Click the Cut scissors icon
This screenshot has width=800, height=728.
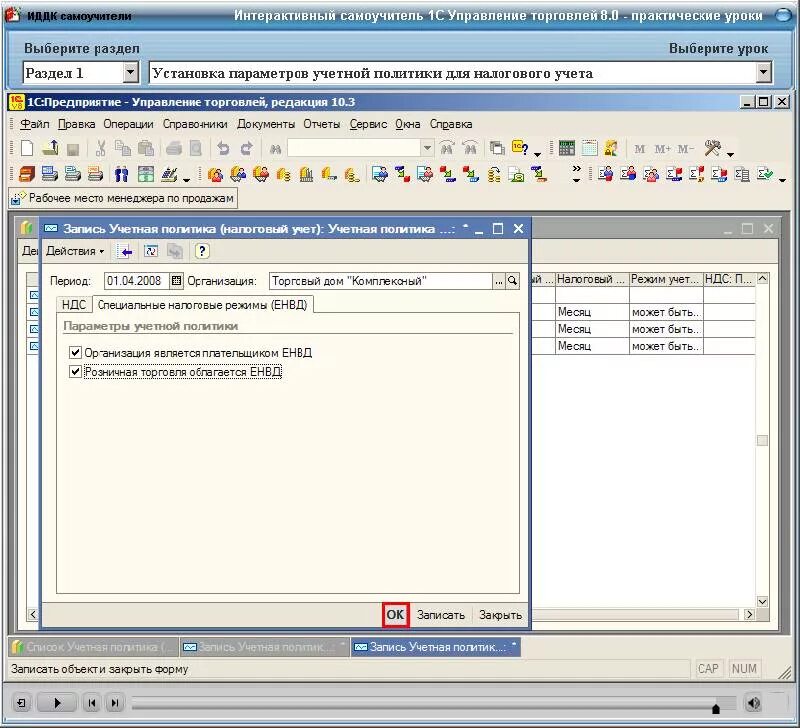[101, 148]
